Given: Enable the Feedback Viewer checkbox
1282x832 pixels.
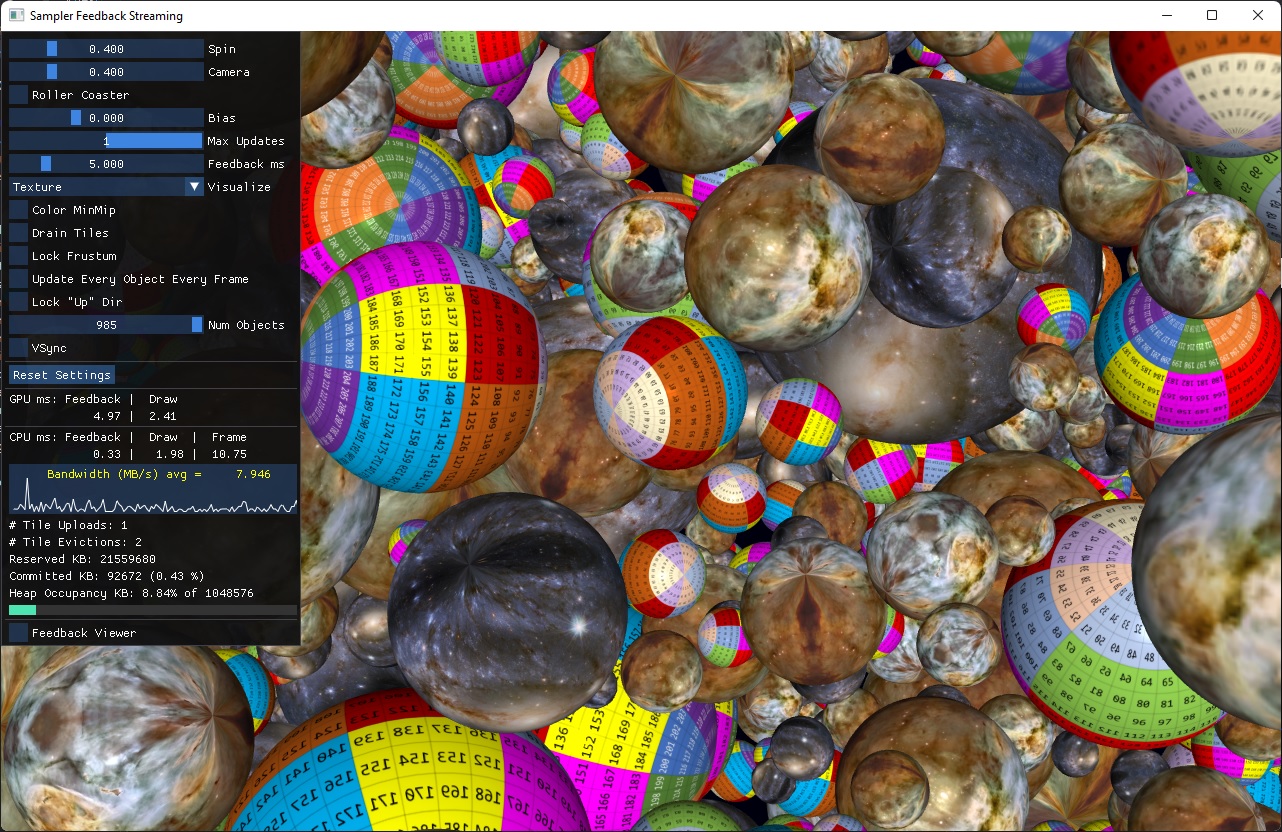Looking at the screenshot, I should (x=18, y=633).
